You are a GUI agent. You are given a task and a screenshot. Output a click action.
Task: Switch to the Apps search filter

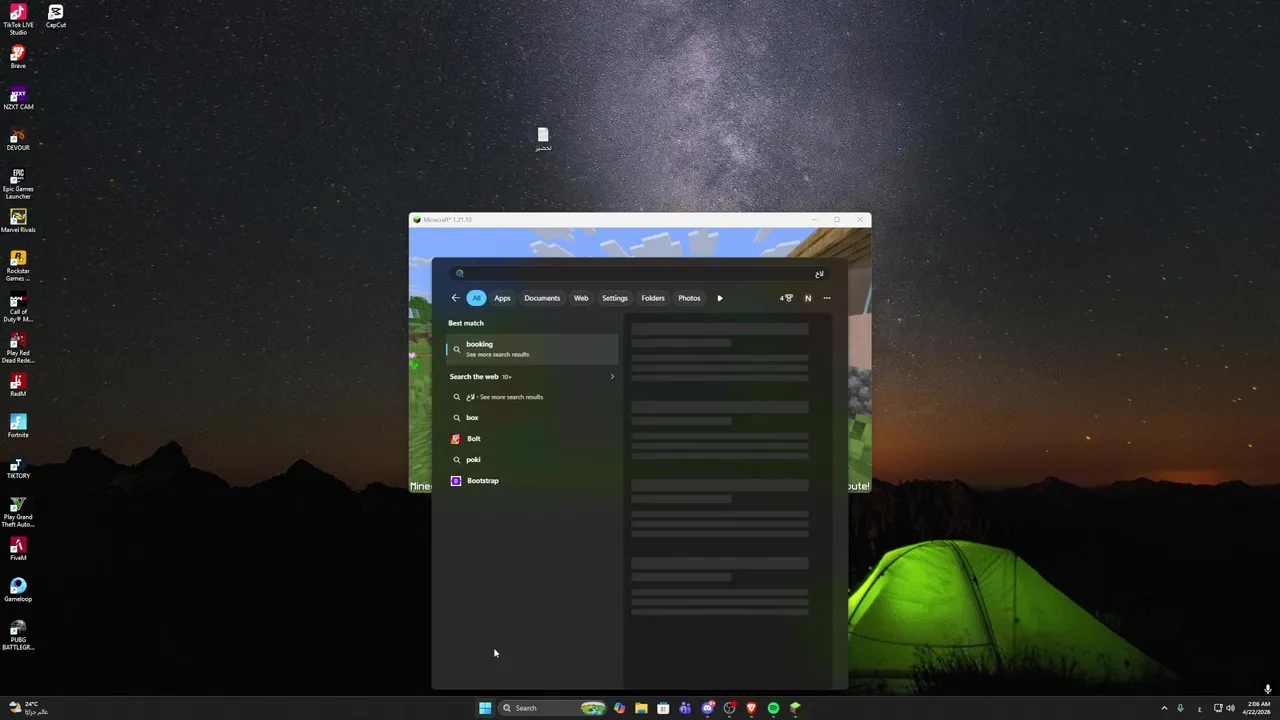[x=502, y=298]
